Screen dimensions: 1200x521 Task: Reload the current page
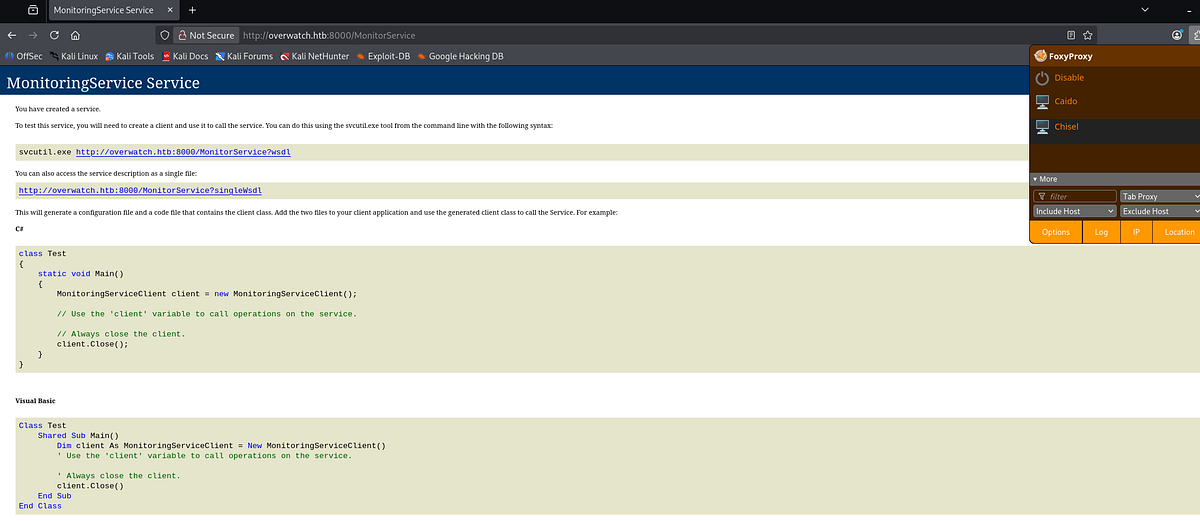pos(54,34)
